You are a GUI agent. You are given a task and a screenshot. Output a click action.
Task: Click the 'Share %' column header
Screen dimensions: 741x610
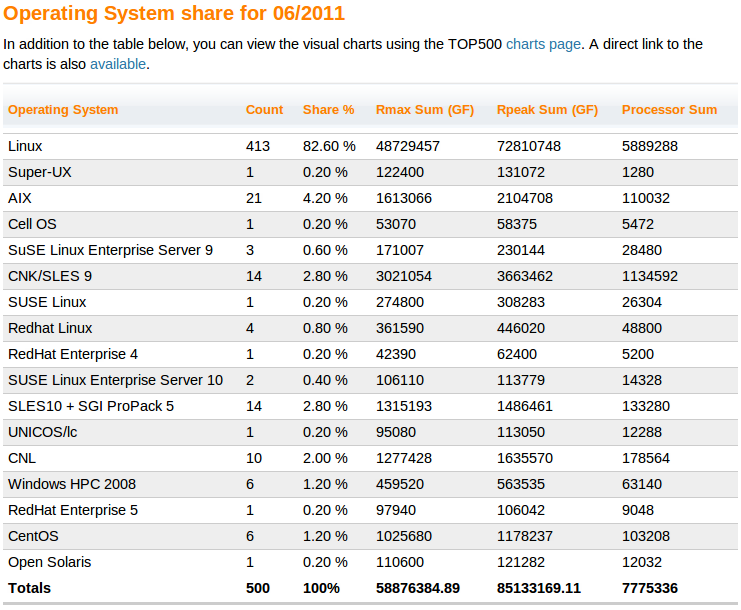click(328, 110)
